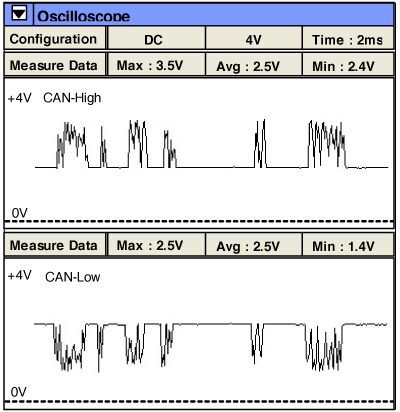Adjust the Time : 2ms timebase
The width and height of the screenshot is (400, 412).
pyautogui.click(x=348, y=39)
